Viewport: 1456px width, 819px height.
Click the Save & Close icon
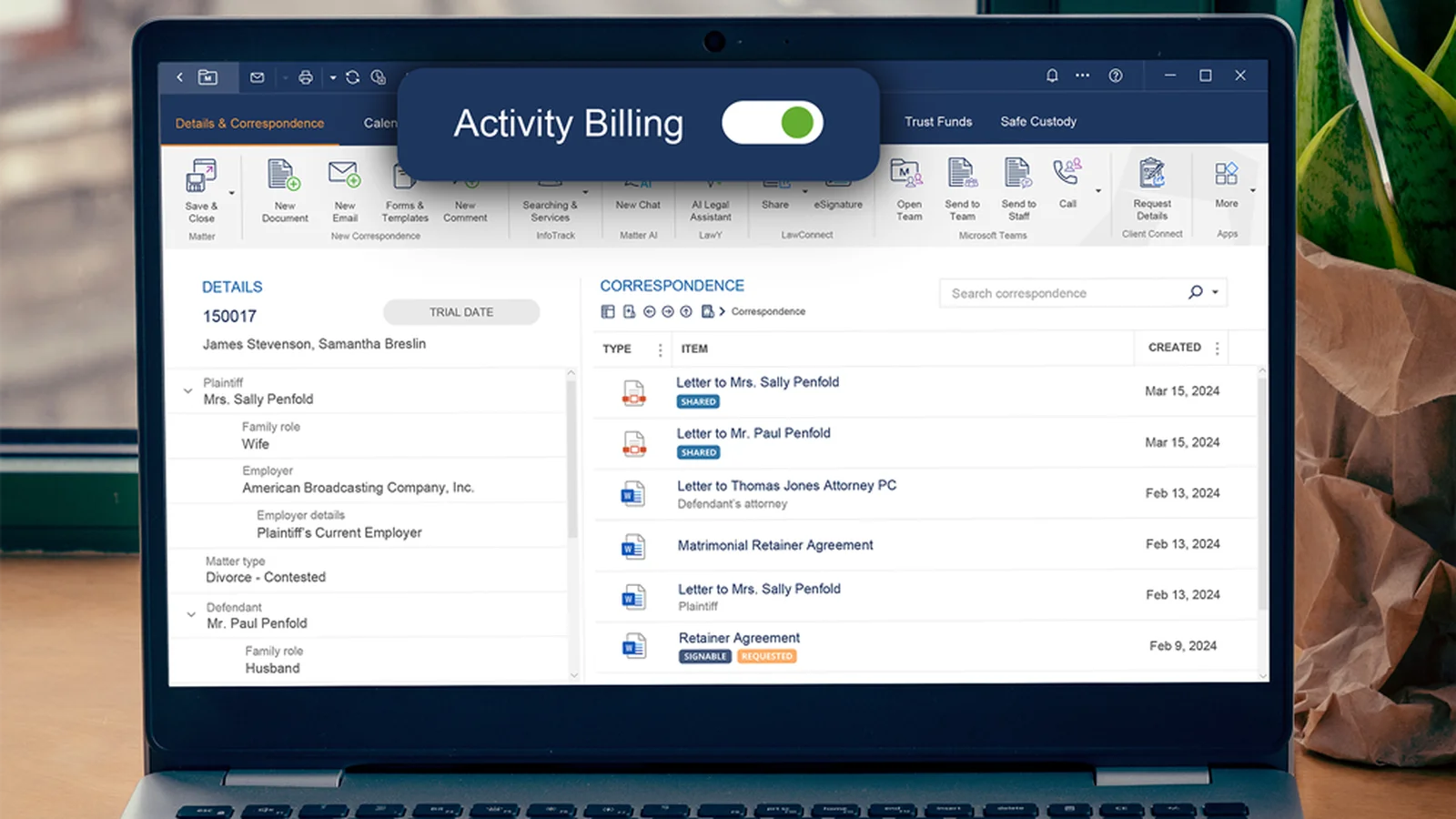[x=200, y=175]
